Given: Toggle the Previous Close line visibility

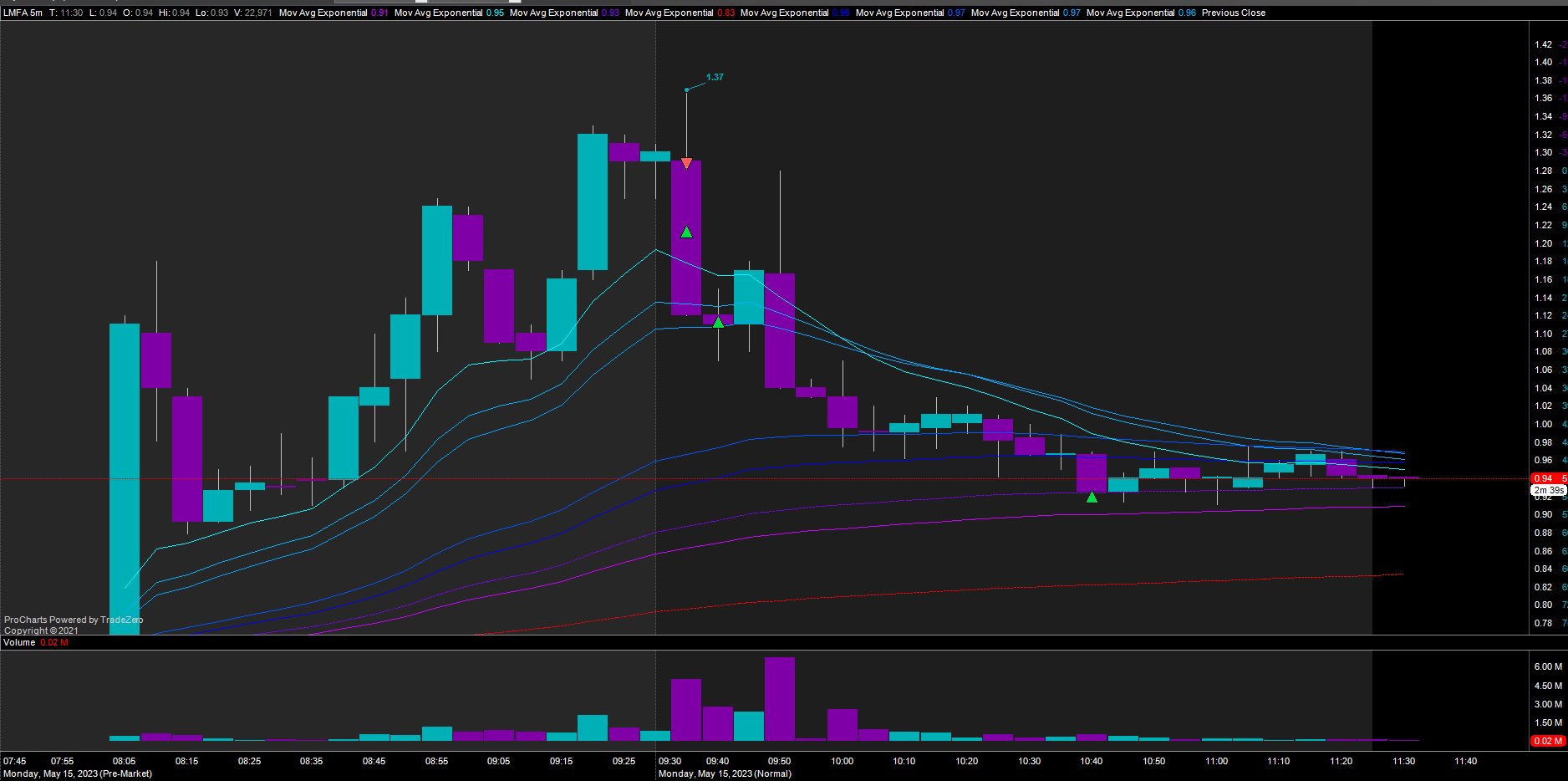Looking at the screenshot, I should [1232, 13].
